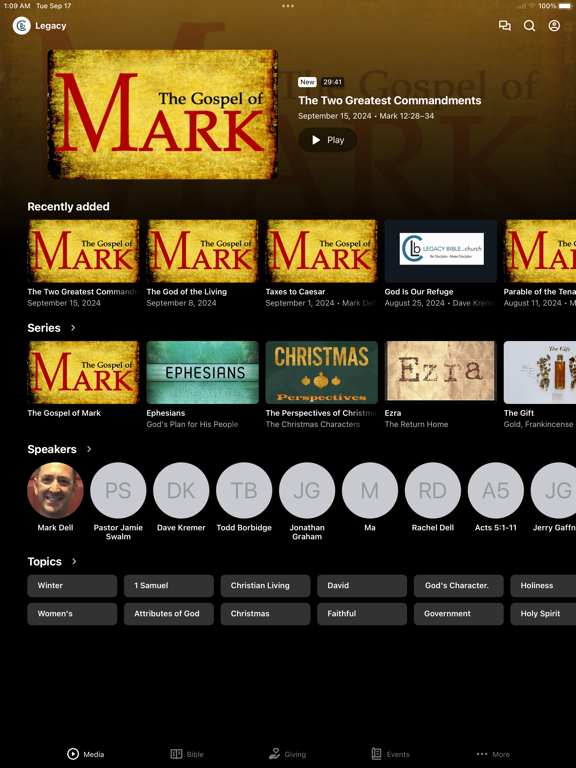Screen dimensions: 576x768
Task: Switch to the Media tab
Action: pyautogui.click(x=85, y=754)
